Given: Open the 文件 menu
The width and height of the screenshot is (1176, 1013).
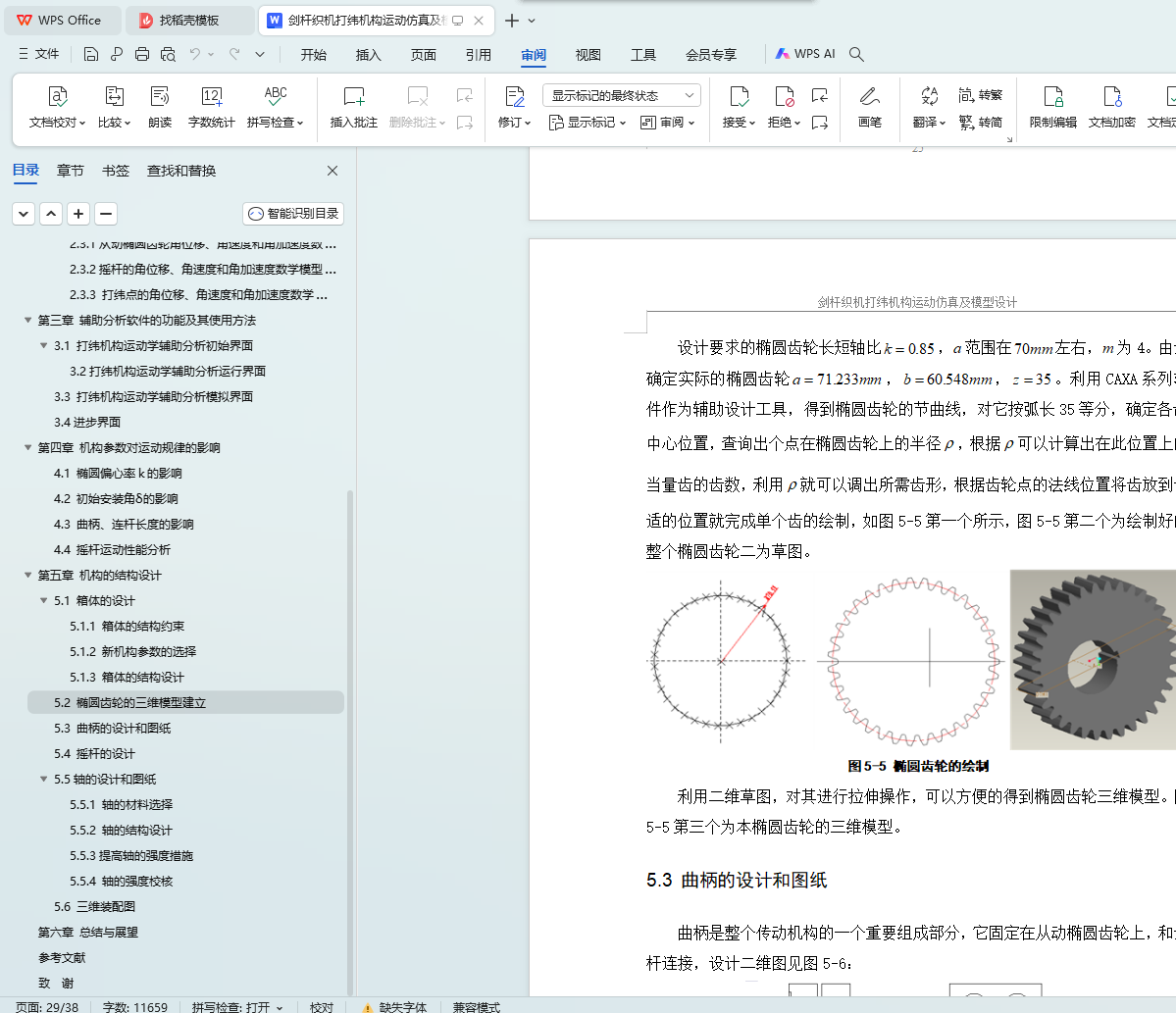Looking at the screenshot, I should pyautogui.click(x=38, y=54).
